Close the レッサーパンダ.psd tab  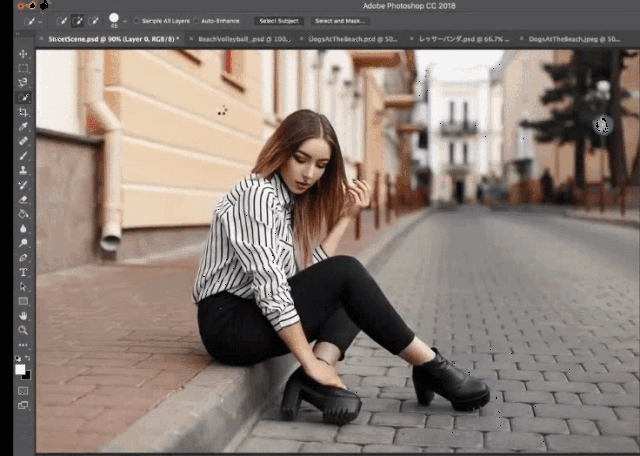pos(411,39)
